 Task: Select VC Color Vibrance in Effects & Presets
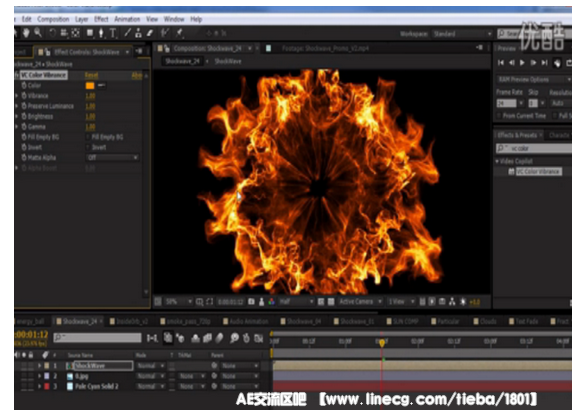538,172
